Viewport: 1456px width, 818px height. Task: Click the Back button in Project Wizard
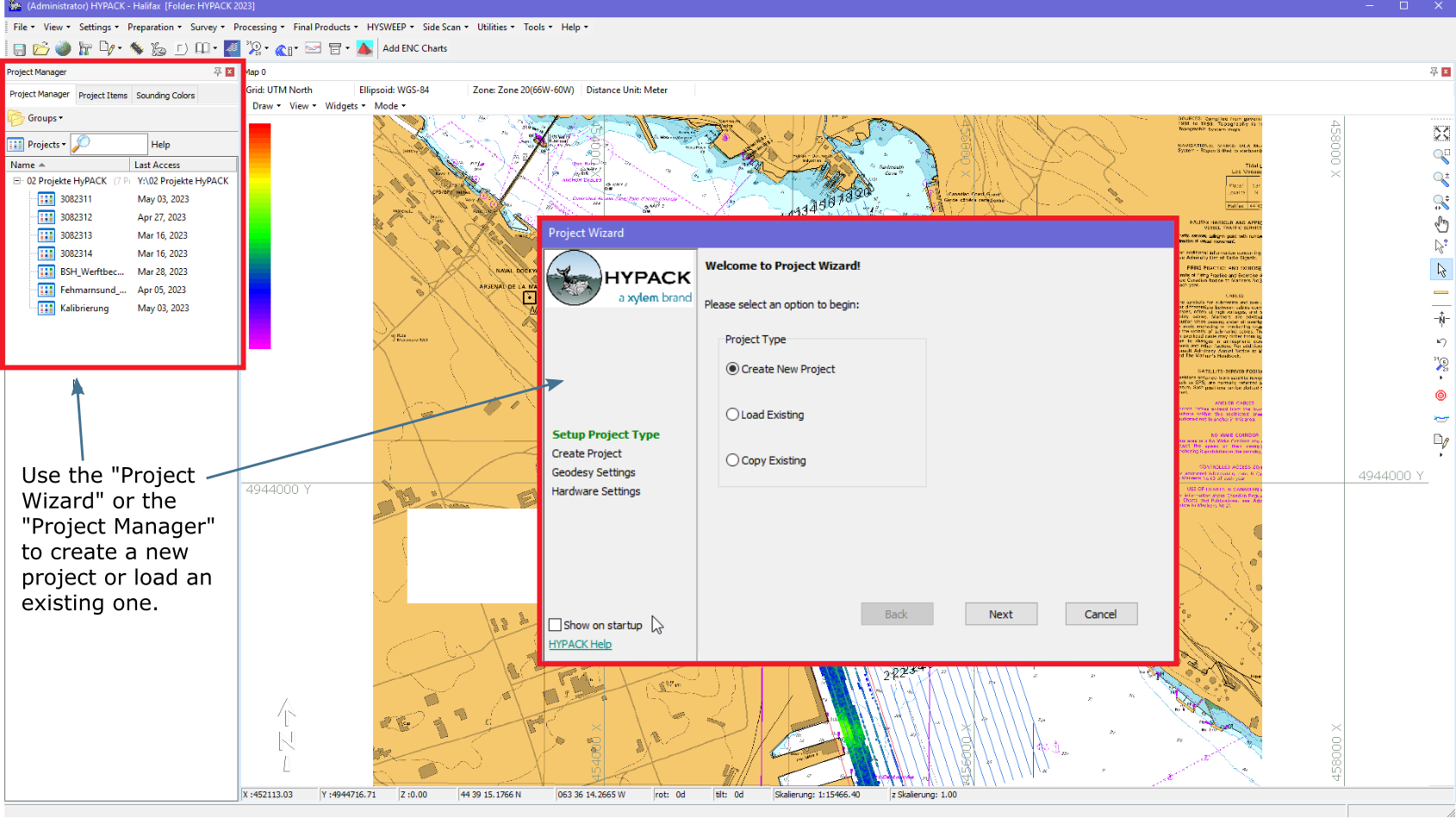pyautogui.click(x=896, y=614)
